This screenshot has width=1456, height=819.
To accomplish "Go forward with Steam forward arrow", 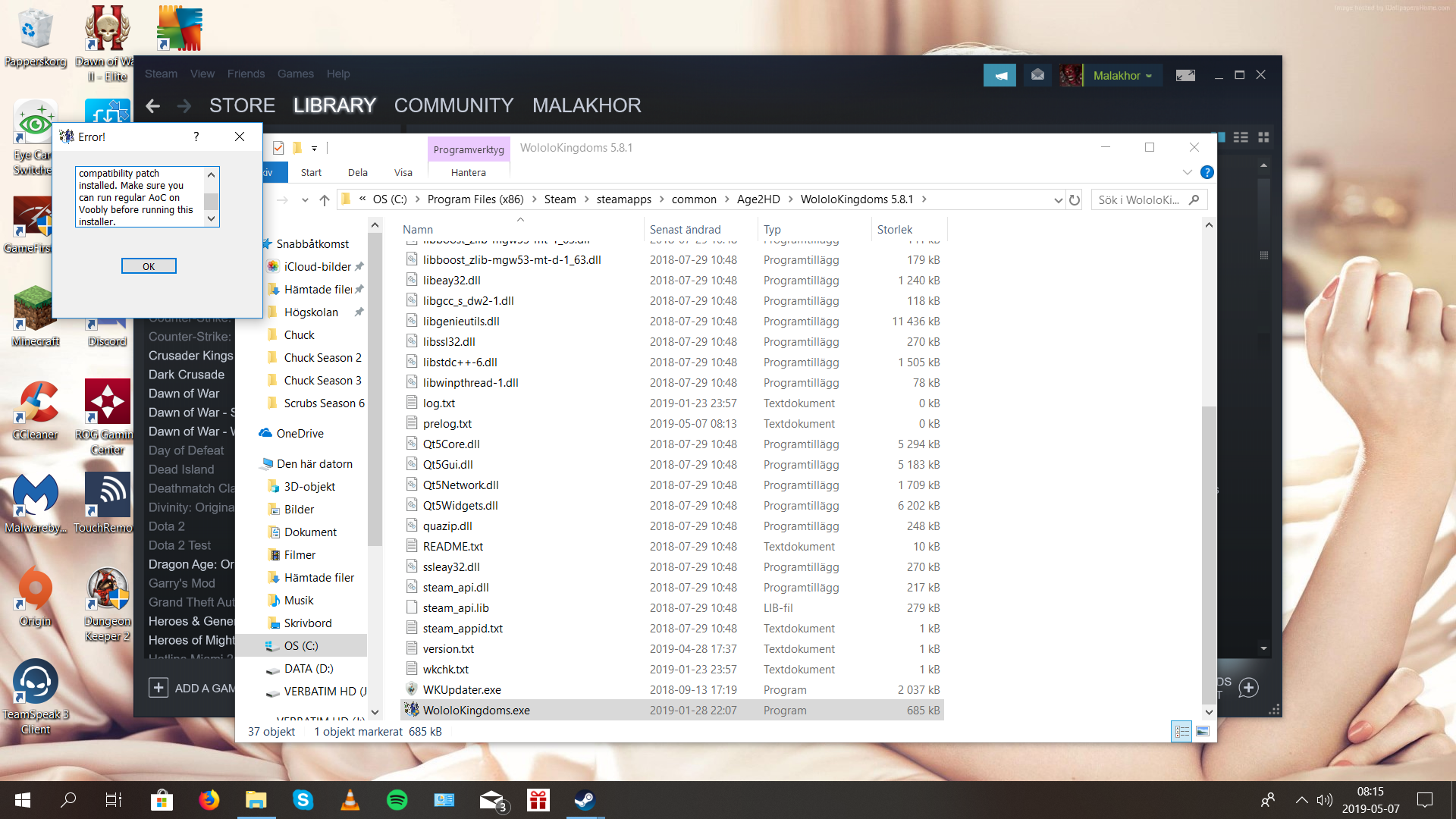I will 184,105.
